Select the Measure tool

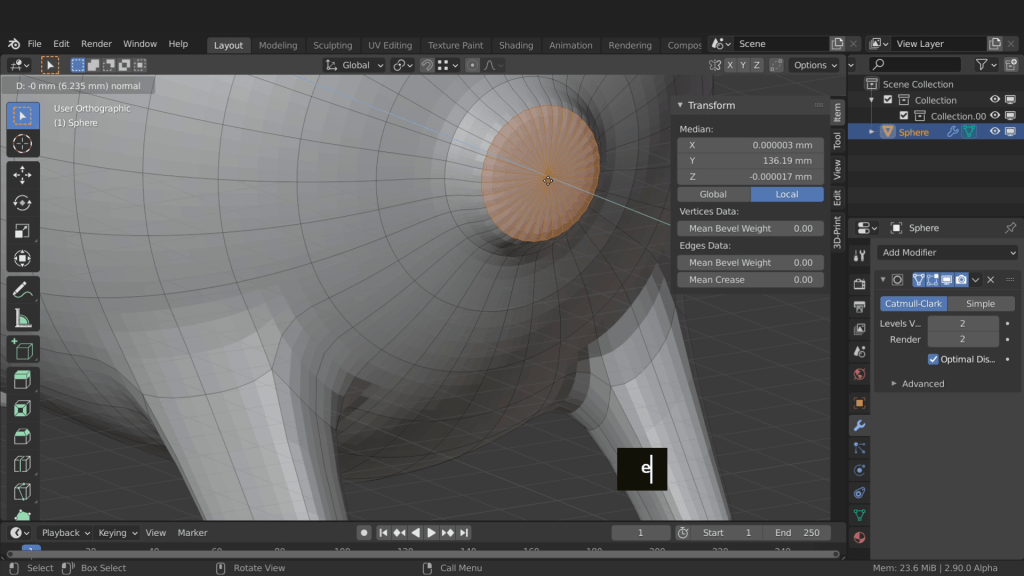pos(23,318)
